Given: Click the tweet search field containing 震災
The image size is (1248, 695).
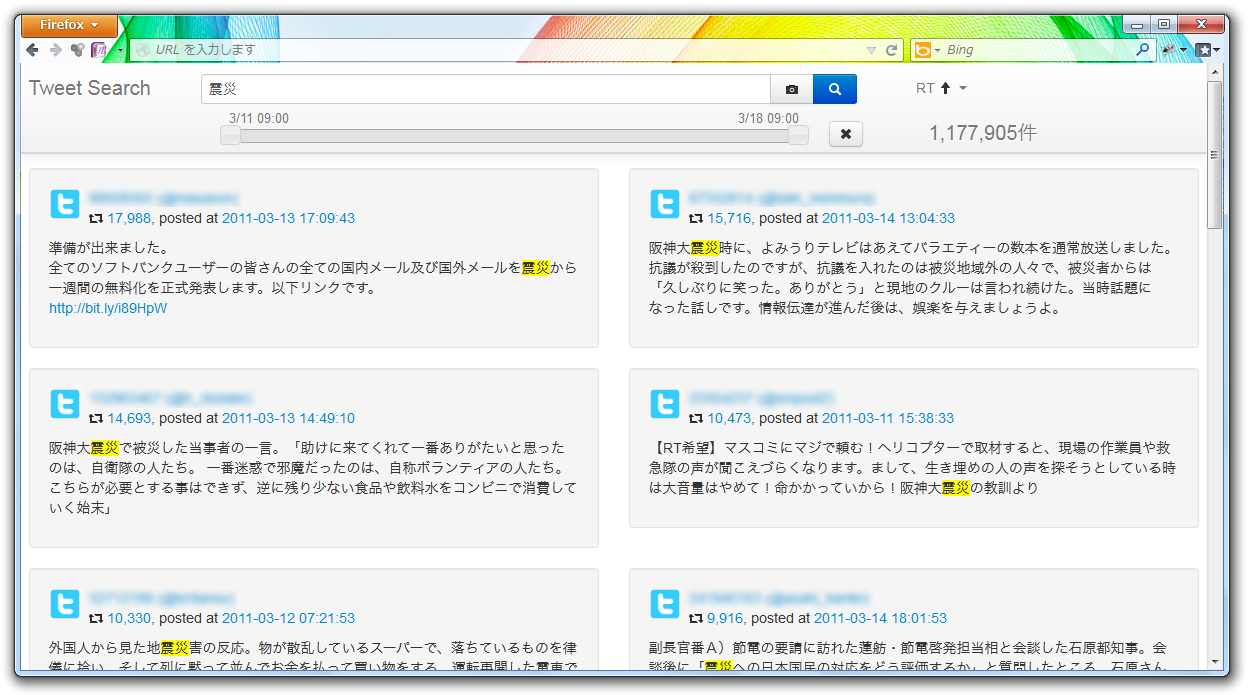Looking at the screenshot, I should [x=486, y=89].
